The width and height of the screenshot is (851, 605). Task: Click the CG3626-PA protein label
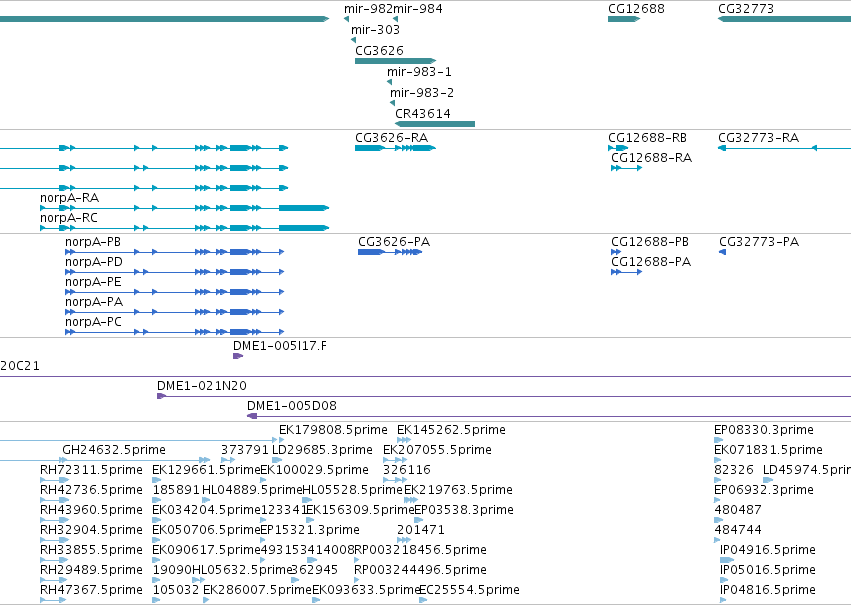394,242
